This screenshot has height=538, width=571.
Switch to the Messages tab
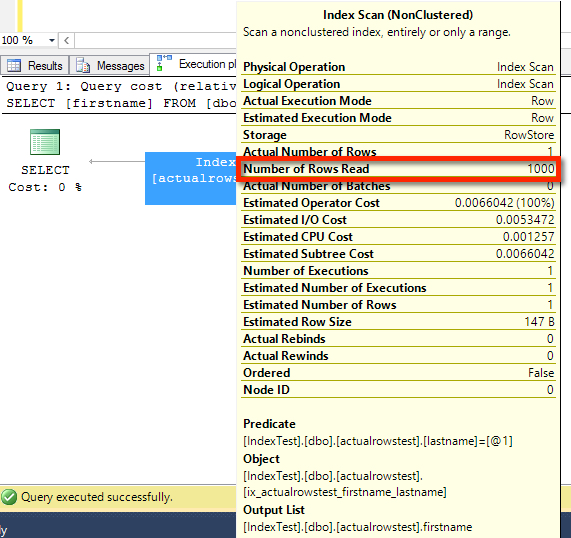[110, 66]
